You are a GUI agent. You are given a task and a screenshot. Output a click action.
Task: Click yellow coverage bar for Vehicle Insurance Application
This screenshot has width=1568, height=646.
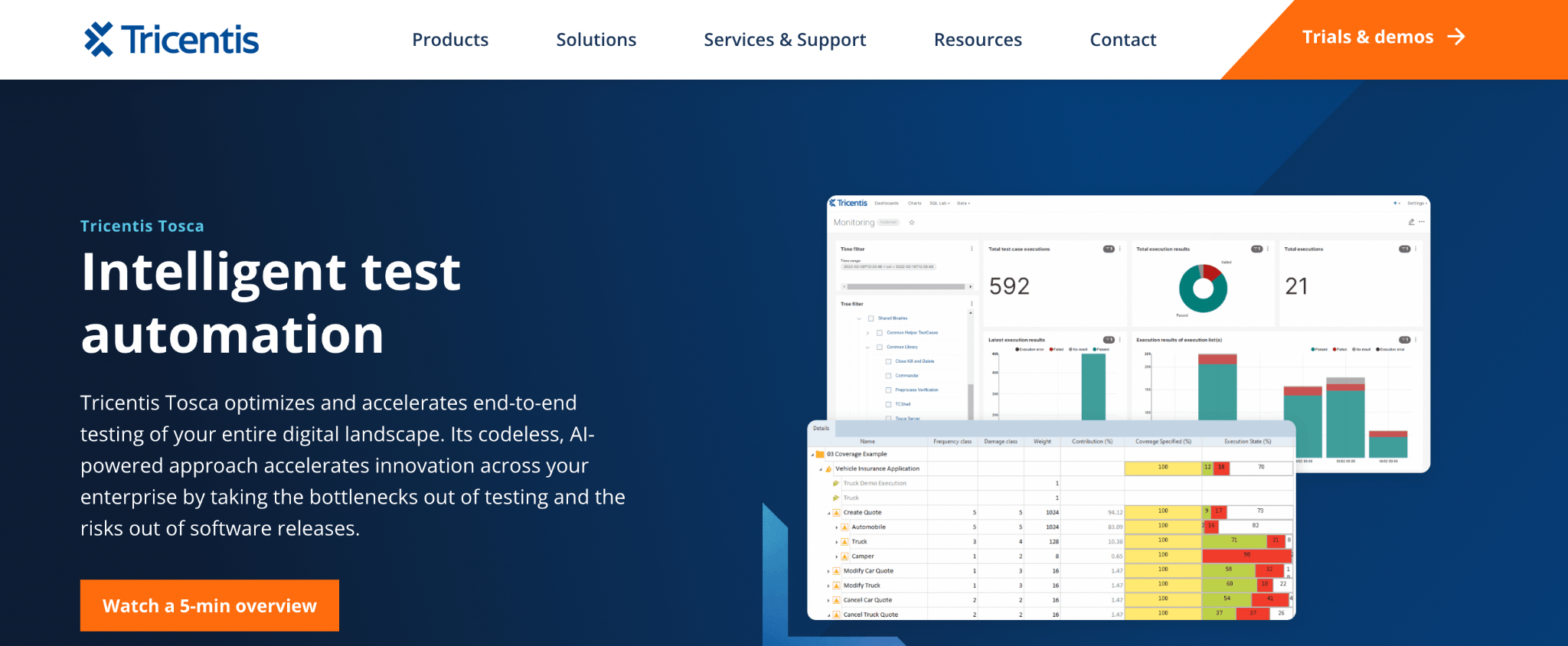tap(1163, 468)
